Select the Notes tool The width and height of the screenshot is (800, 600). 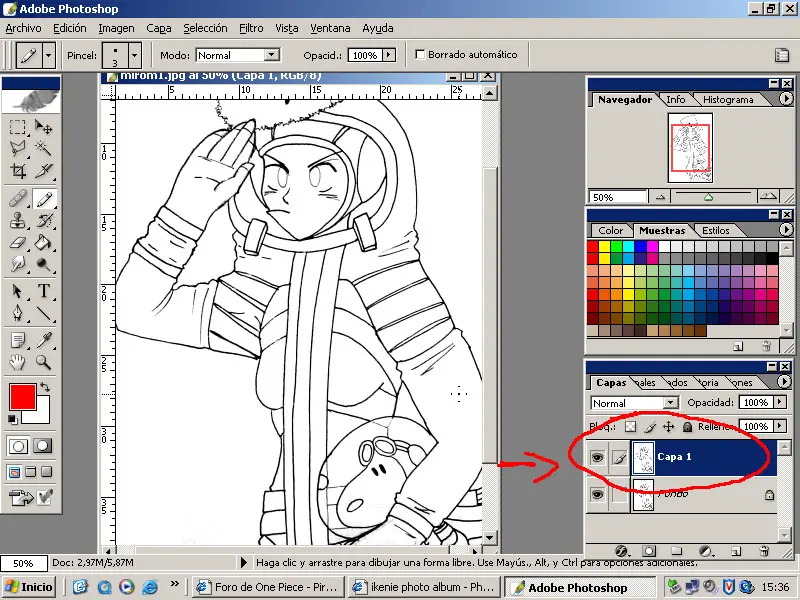click(x=17, y=340)
